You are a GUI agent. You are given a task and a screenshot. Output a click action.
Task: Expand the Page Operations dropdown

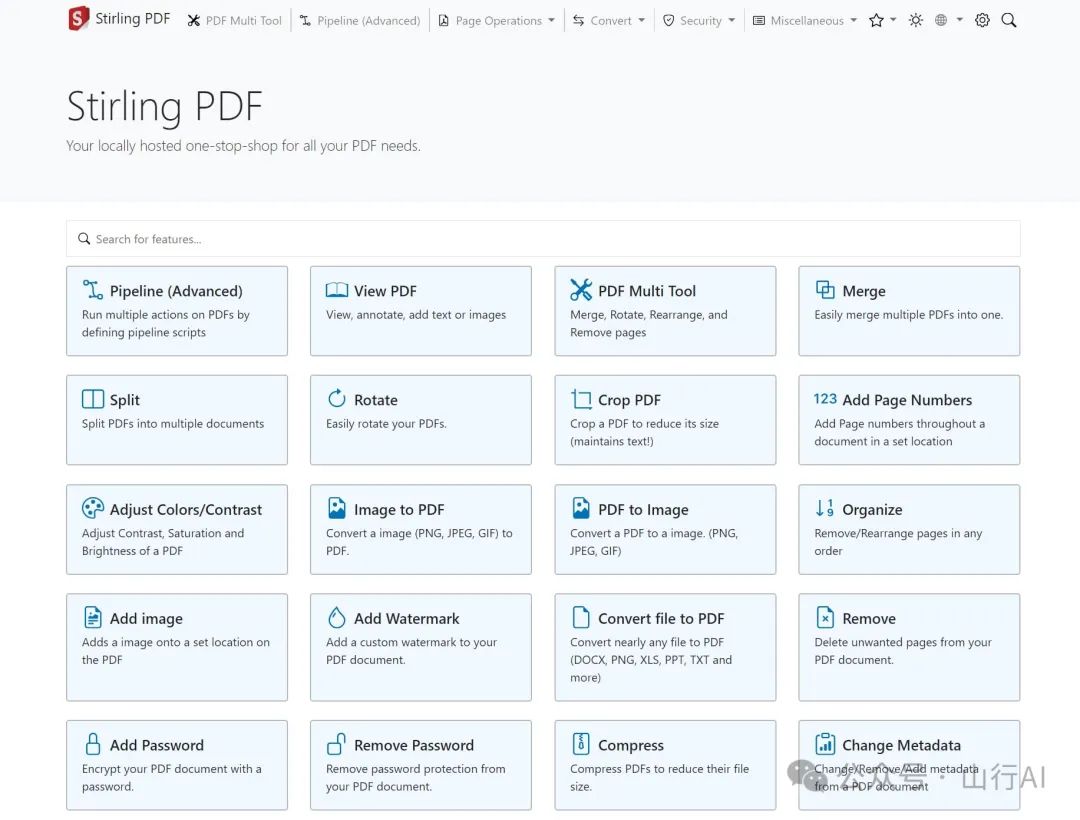tap(496, 21)
